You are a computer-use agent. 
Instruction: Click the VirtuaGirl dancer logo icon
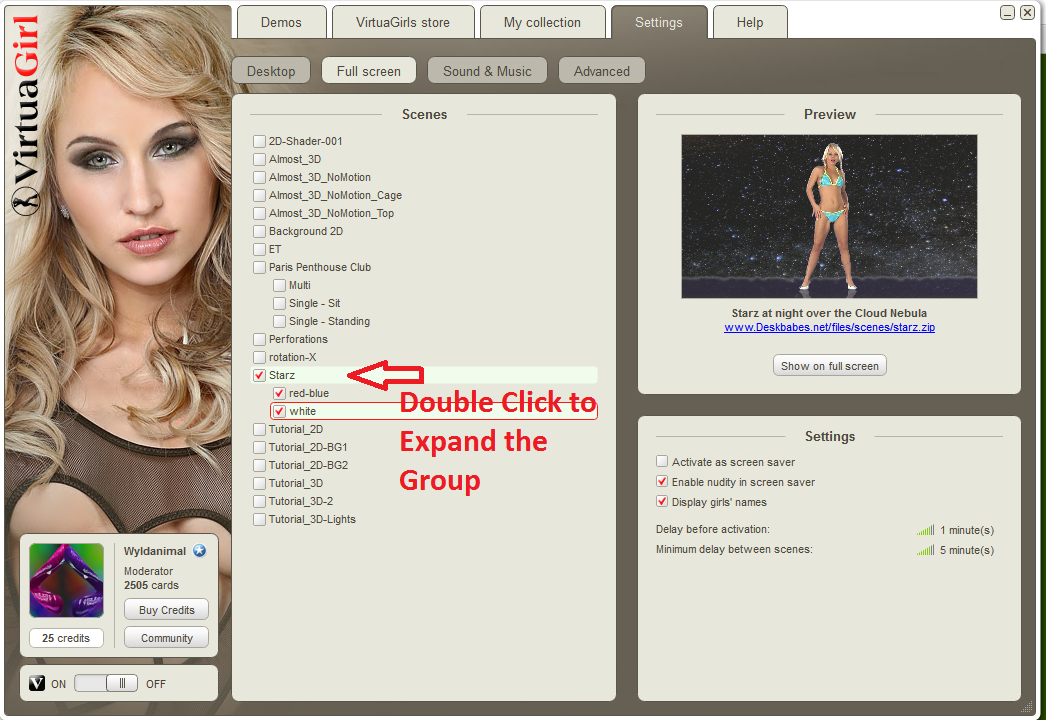click(x=25, y=200)
